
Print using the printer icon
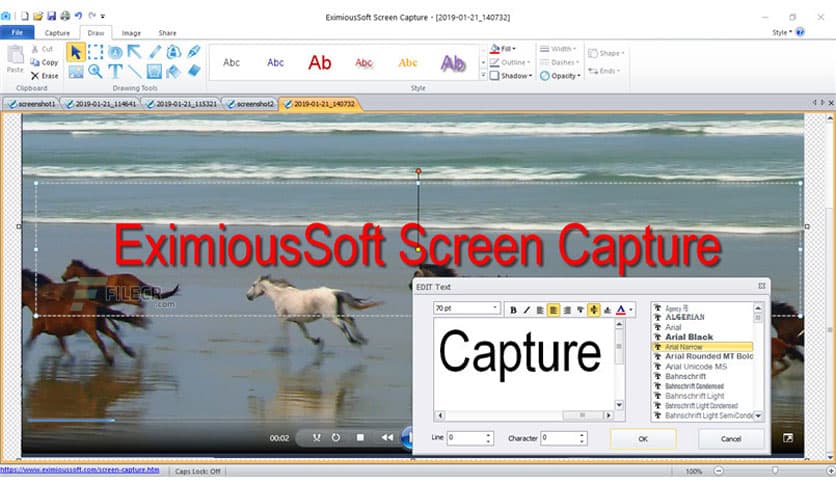click(x=65, y=16)
